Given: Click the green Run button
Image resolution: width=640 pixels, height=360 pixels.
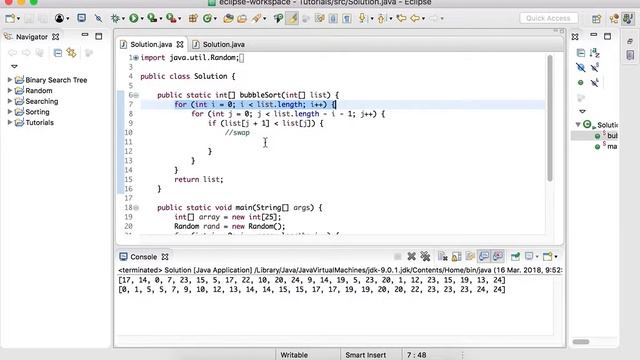Looking at the screenshot, I should [133, 18].
